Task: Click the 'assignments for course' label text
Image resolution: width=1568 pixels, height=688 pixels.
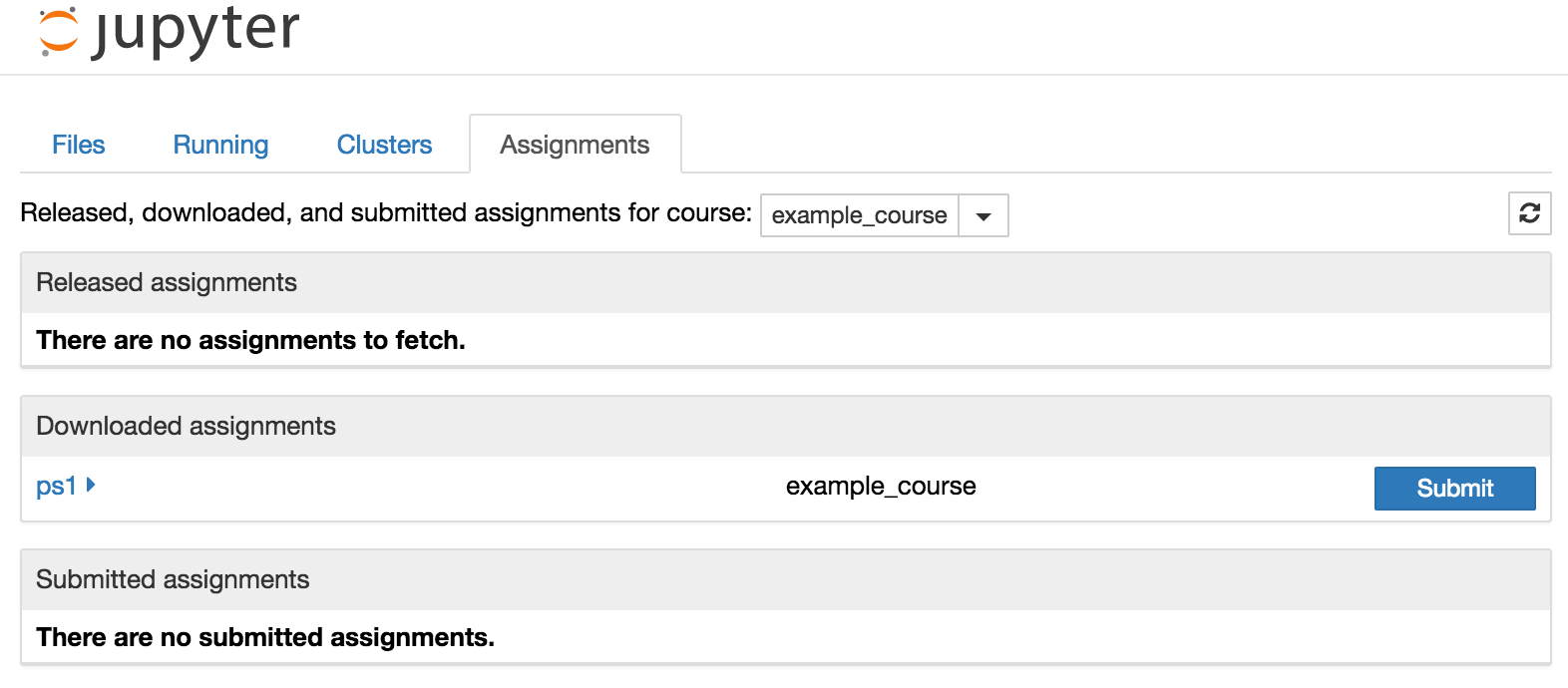Action: 385,213
